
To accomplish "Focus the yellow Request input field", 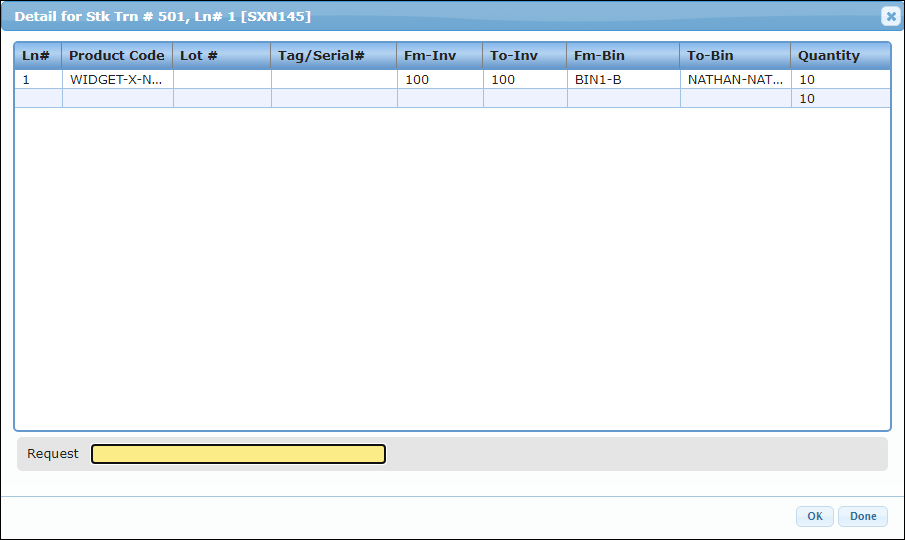I will point(238,454).
